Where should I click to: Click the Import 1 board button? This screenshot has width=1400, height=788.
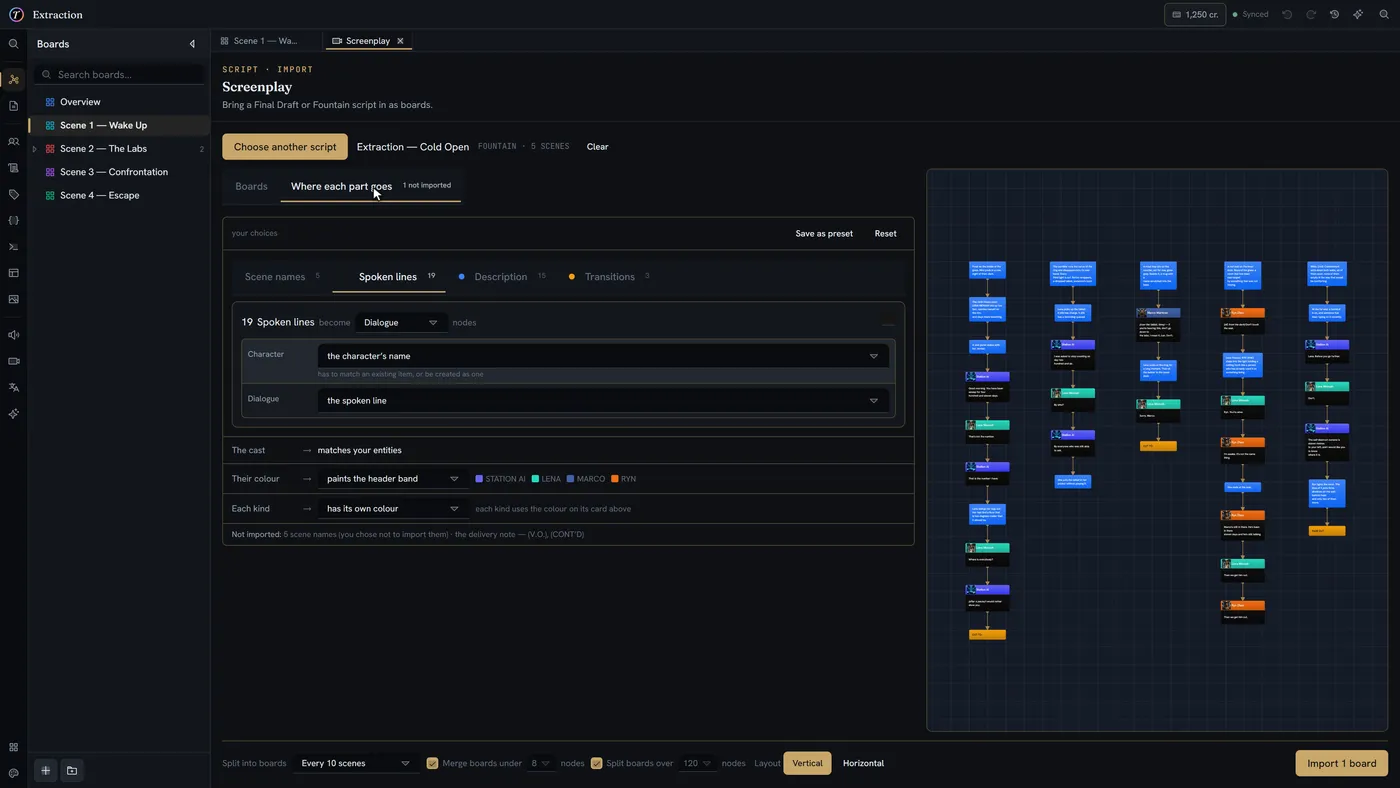coord(1342,763)
